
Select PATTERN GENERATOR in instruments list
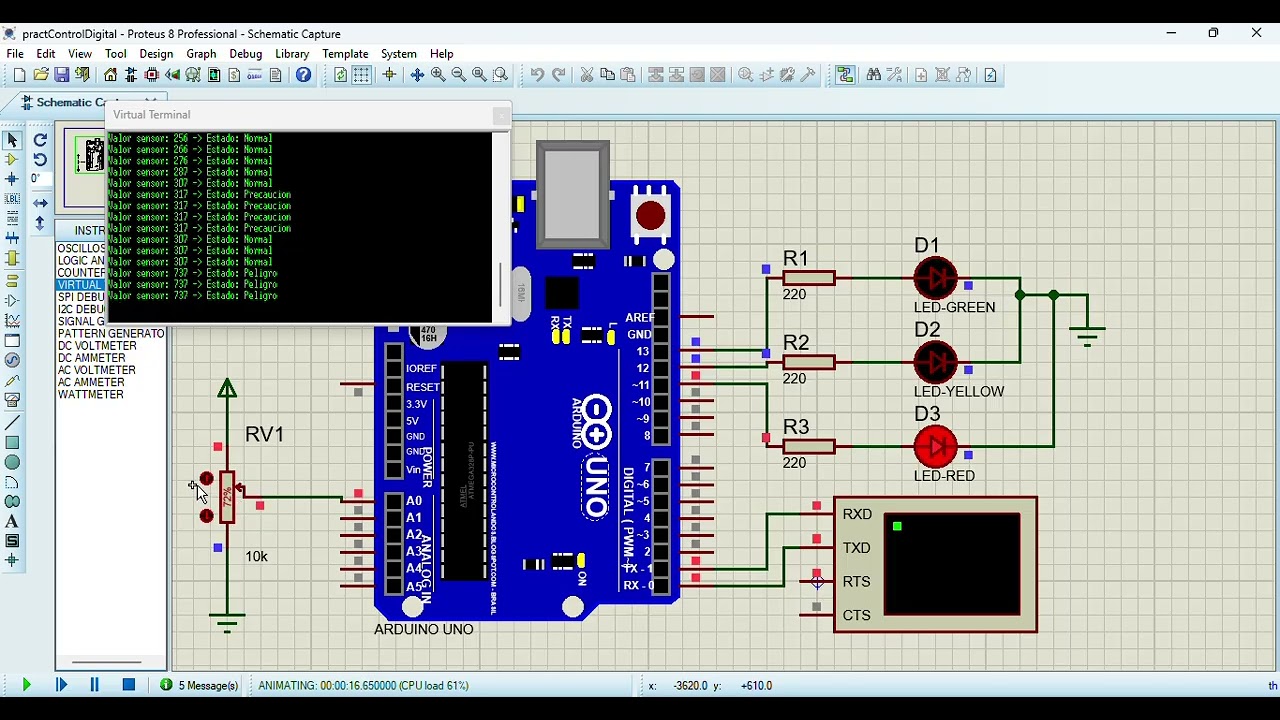111,333
